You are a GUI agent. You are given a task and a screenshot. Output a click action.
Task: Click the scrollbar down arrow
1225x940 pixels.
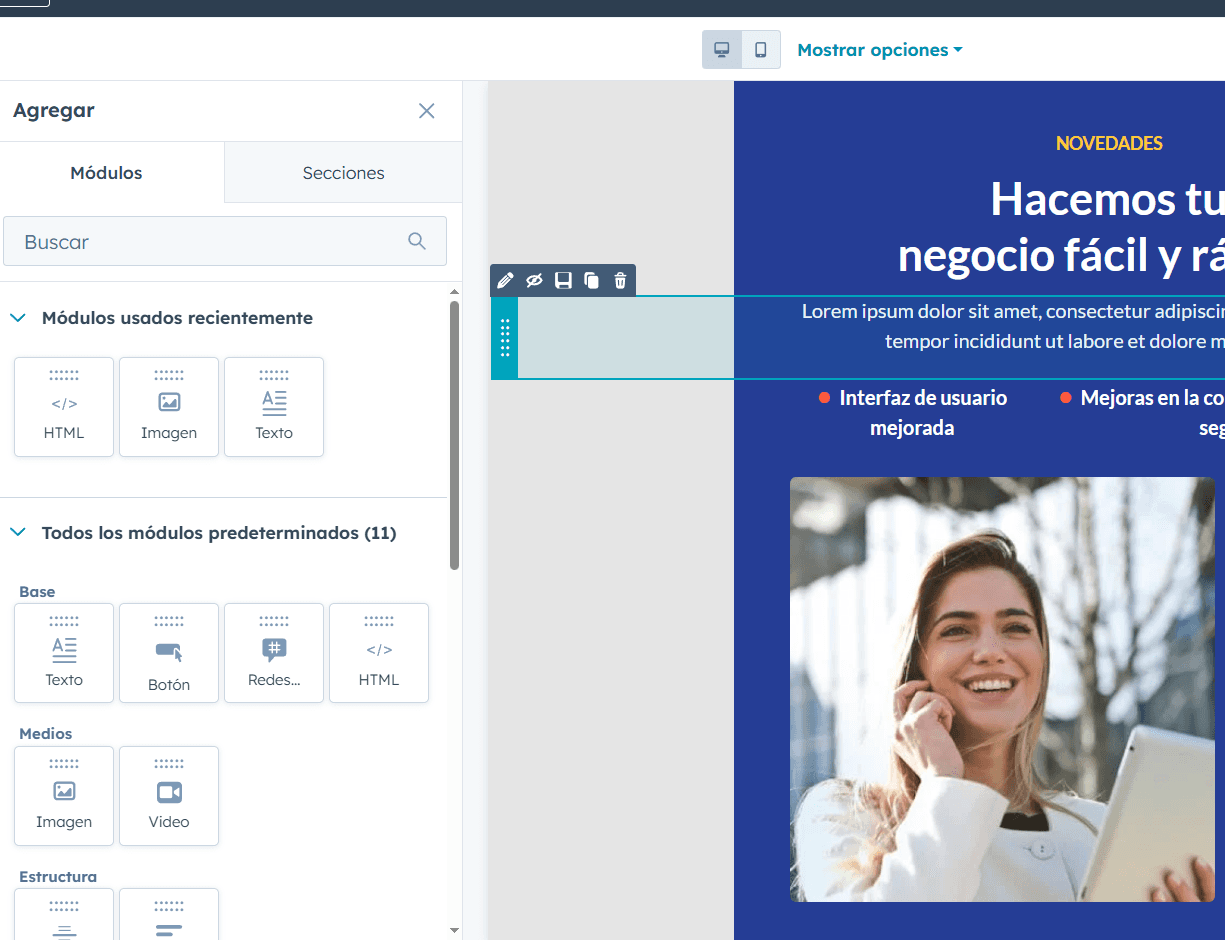pos(455,930)
